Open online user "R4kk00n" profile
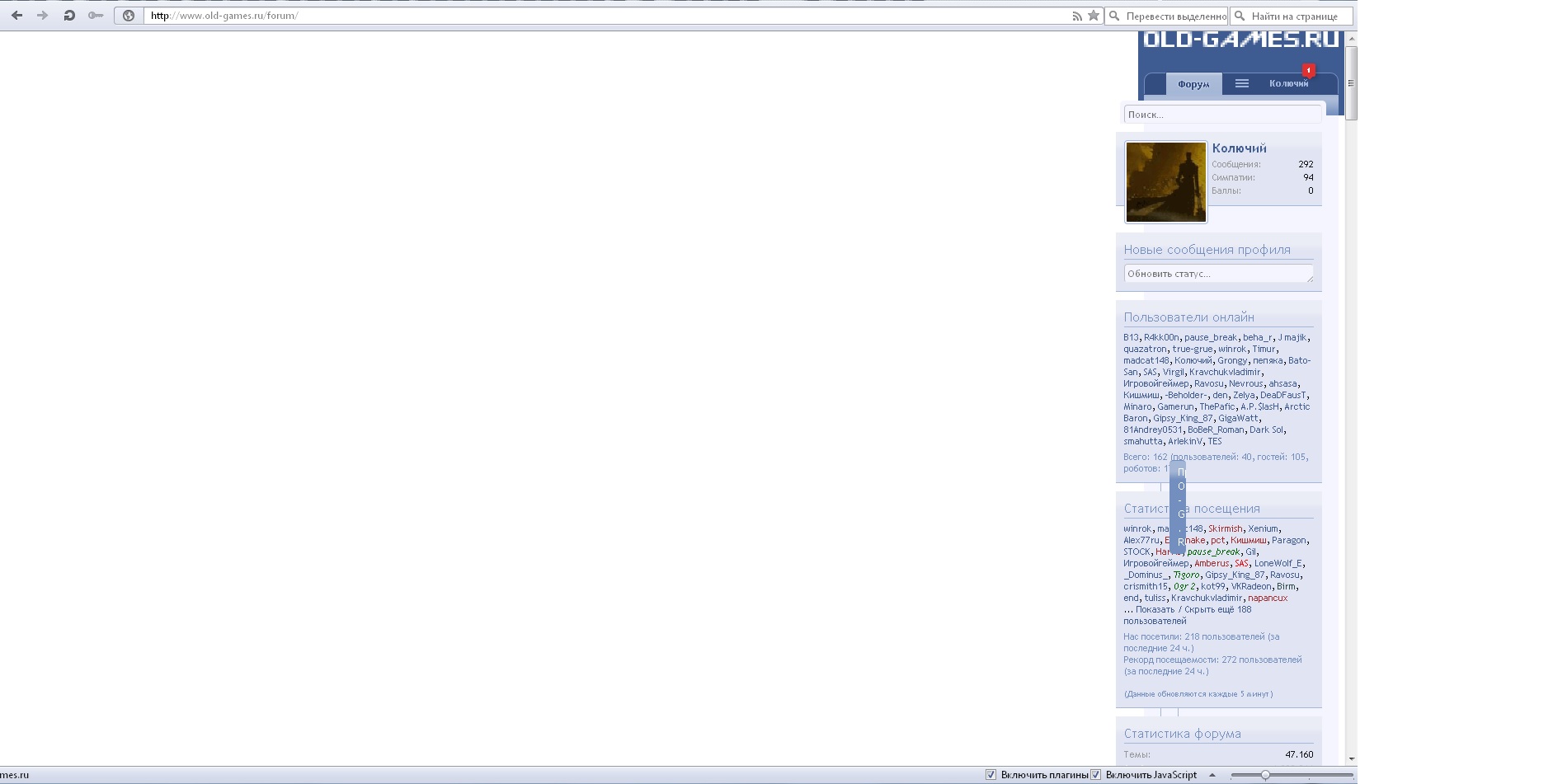Screen dimensions: 1553x784 pos(1161,337)
